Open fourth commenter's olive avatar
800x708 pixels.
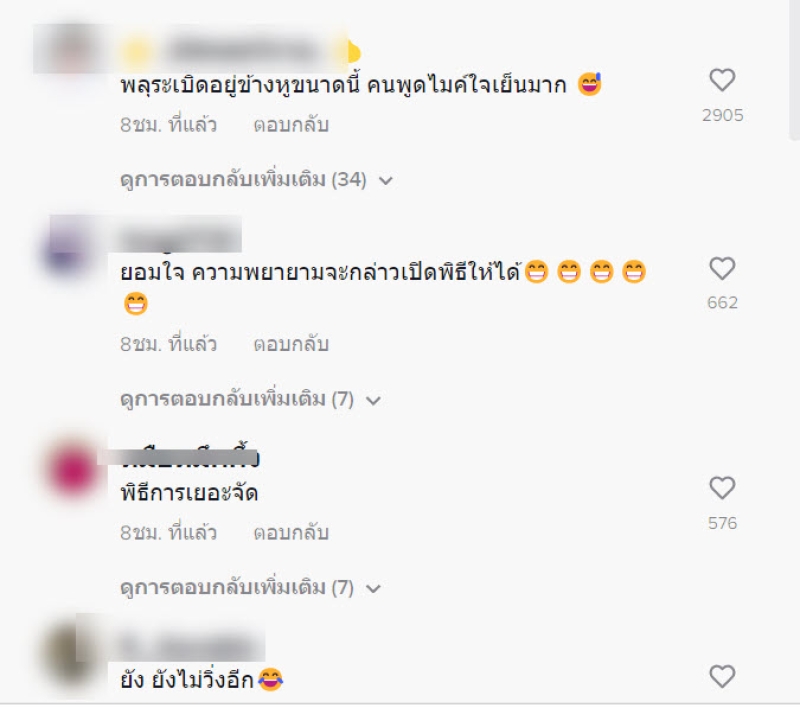pyautogui.click(x=70, y=655)
